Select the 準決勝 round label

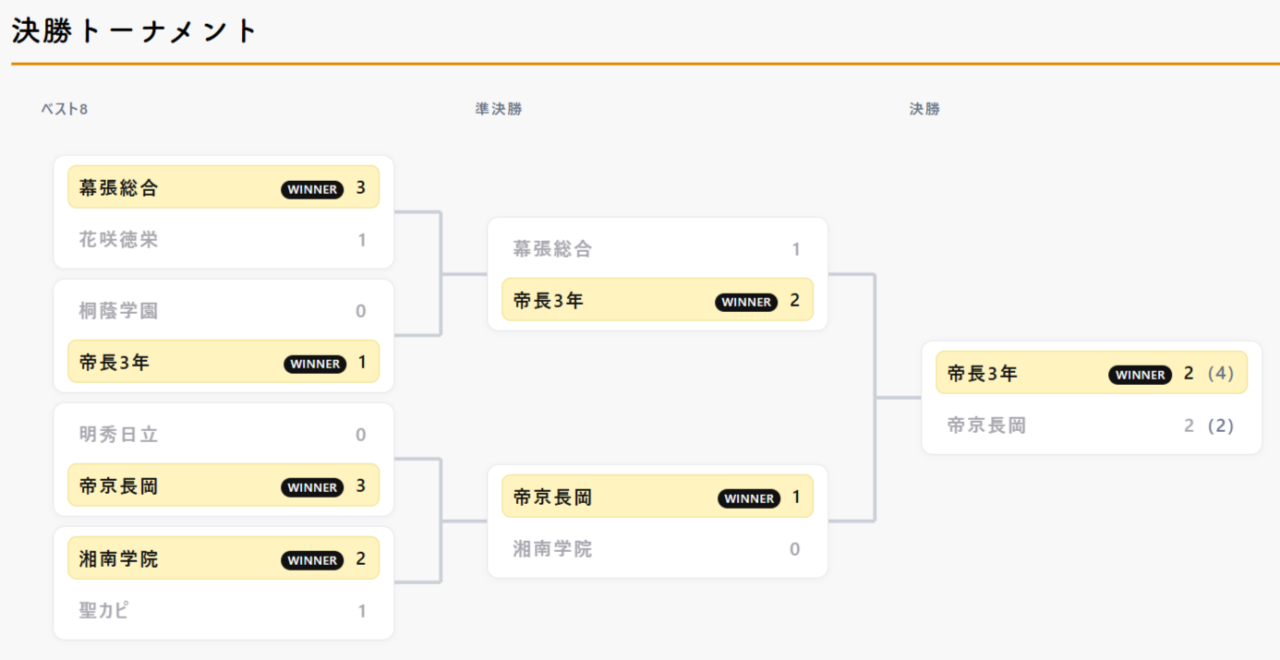click(x=498, y=109)
